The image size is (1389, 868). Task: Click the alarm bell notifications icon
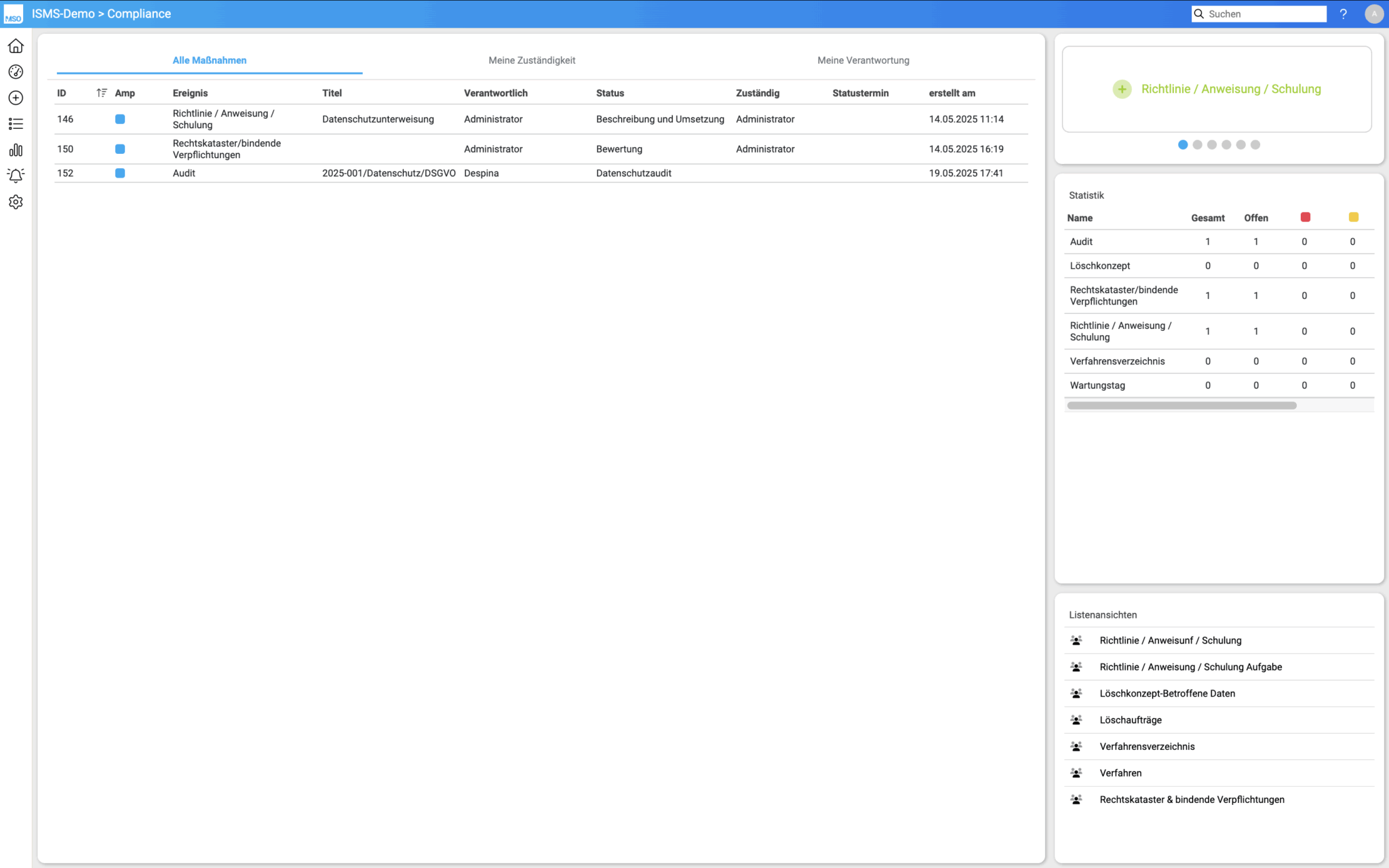click(16, 176)
